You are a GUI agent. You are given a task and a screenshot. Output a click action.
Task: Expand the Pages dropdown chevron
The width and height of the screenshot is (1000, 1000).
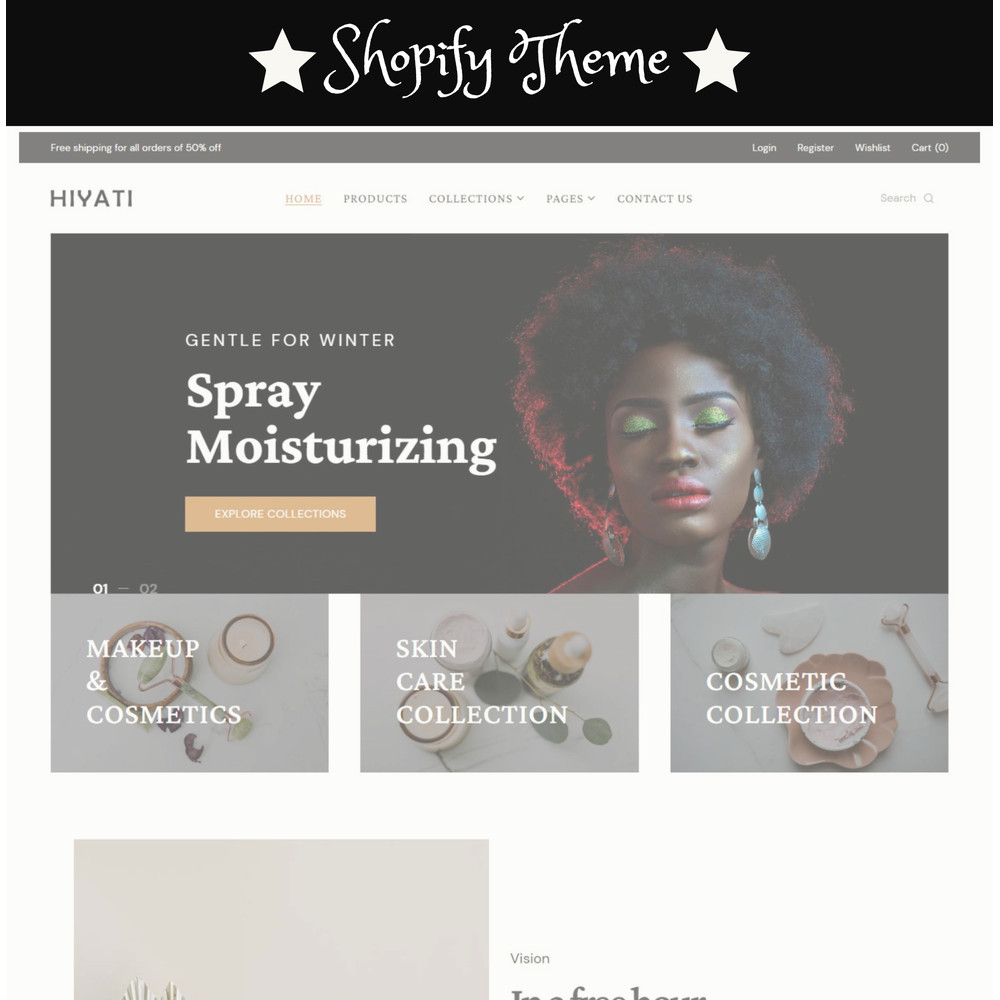591,198
